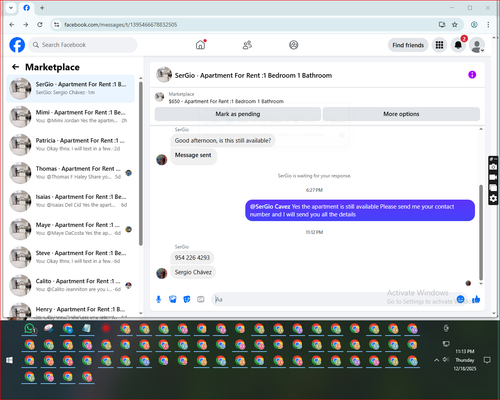Click the browser back arrow
500x400 pixels.
point(12,25)
